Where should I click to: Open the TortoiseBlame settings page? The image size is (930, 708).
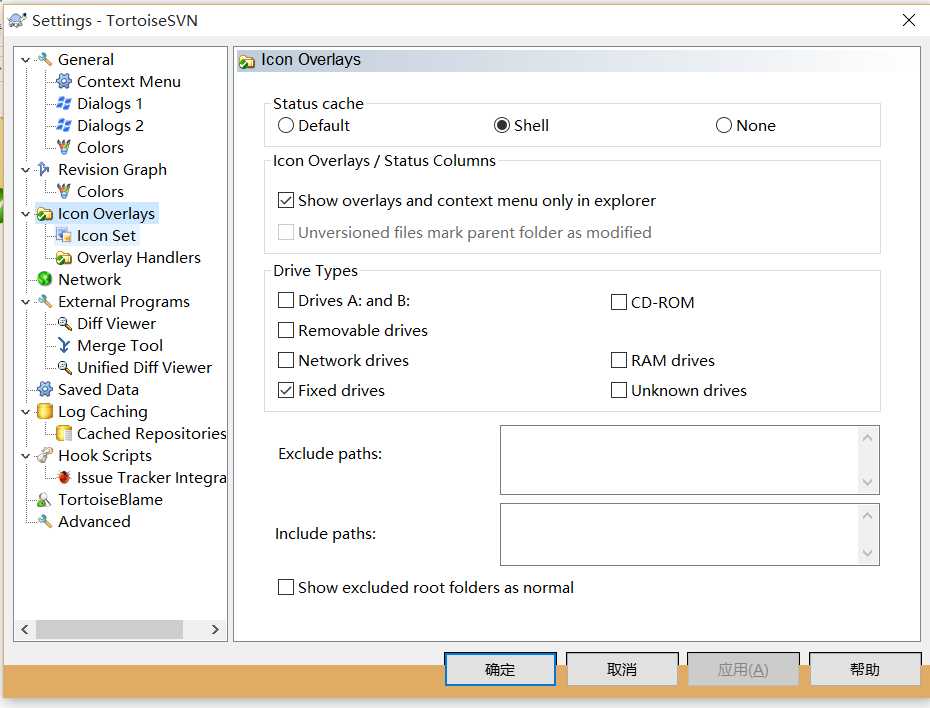click(110, 499)
